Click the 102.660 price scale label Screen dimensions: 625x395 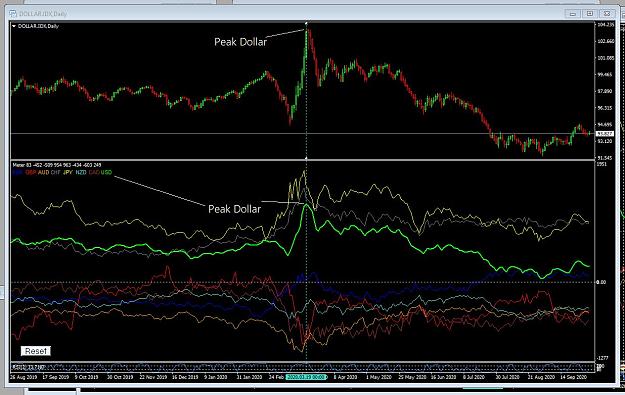coord(605,41)
